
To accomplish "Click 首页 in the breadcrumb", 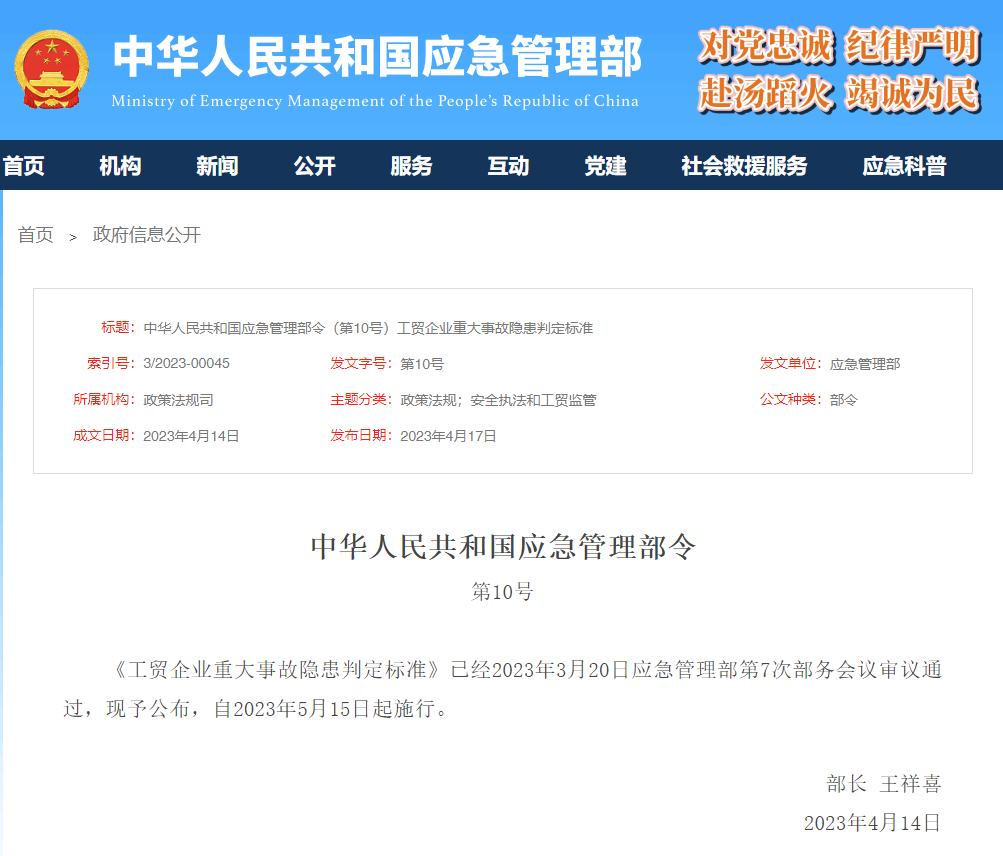I will 35,235.
